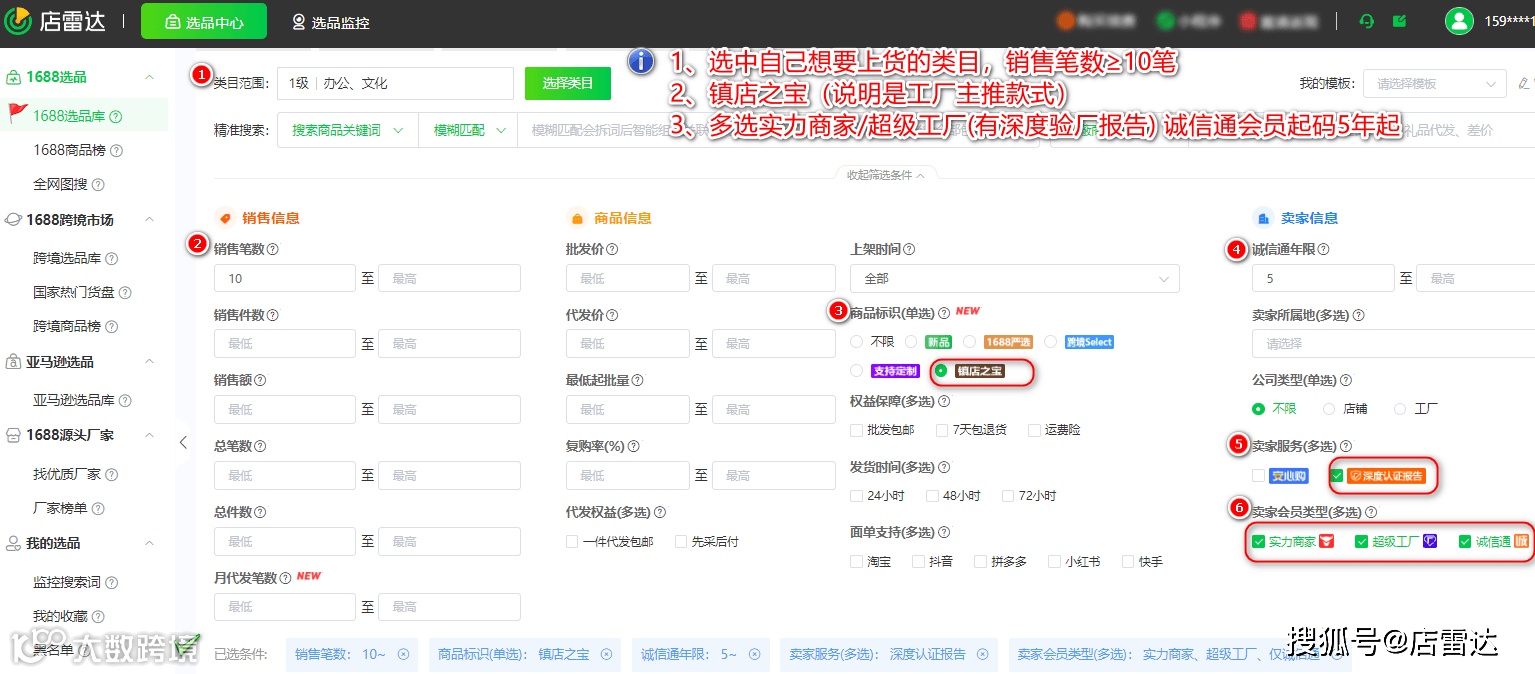Click help icon beside 销售笔数 label
The image size is (1535, 674).
pyautogui.click(x=273, y=249)
